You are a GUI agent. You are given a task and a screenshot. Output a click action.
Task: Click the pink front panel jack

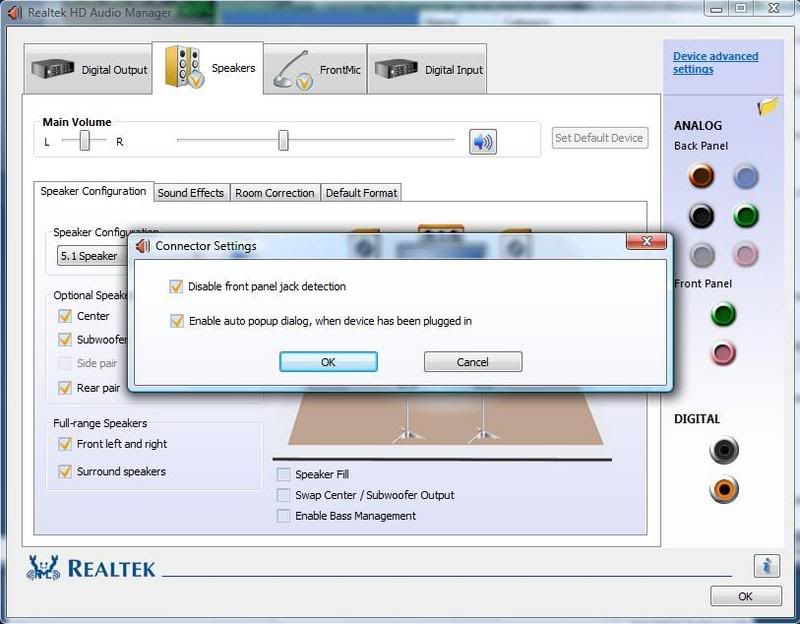(723, 353)
